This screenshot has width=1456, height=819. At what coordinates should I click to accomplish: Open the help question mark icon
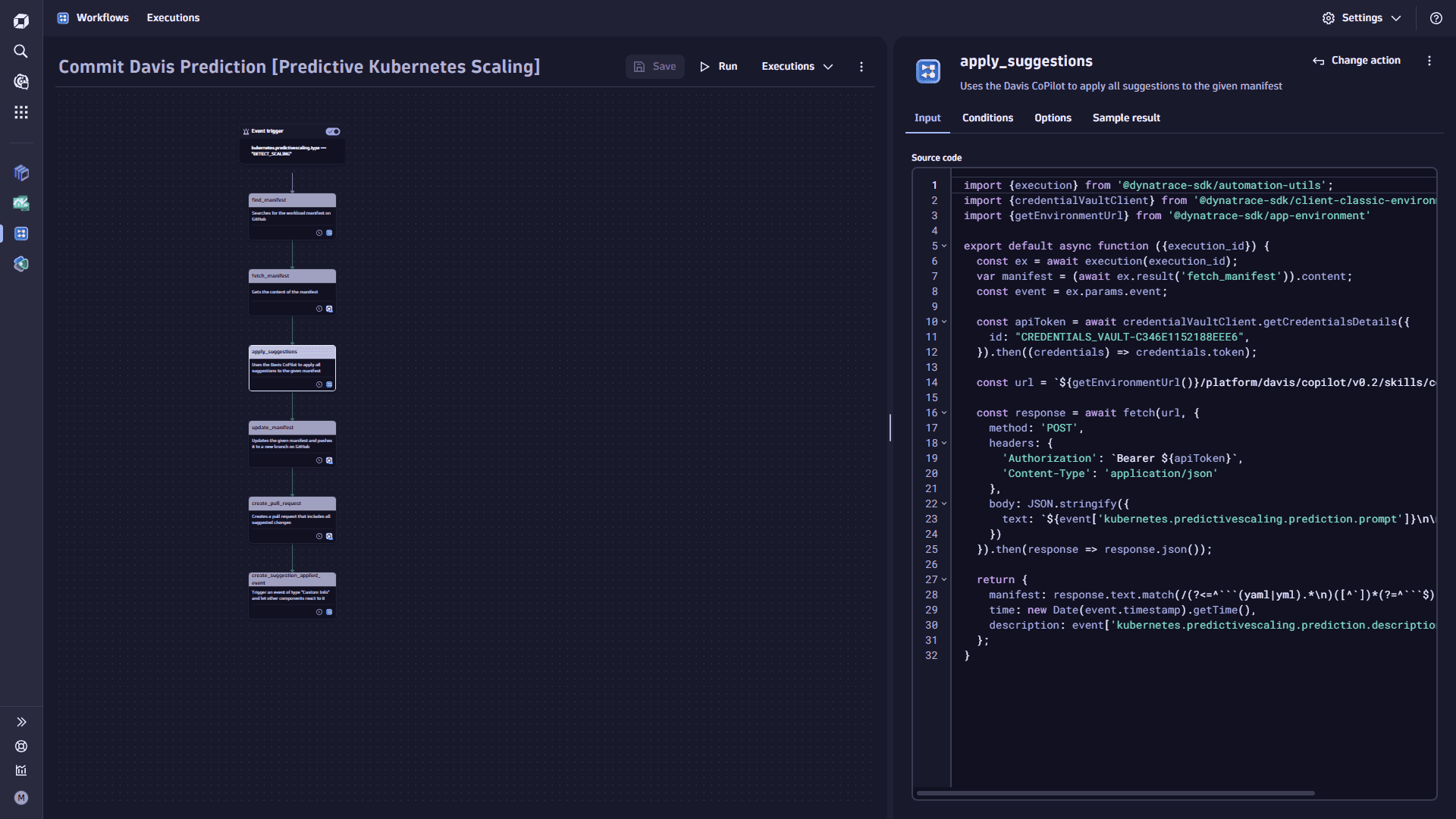tap(1436, 18)
